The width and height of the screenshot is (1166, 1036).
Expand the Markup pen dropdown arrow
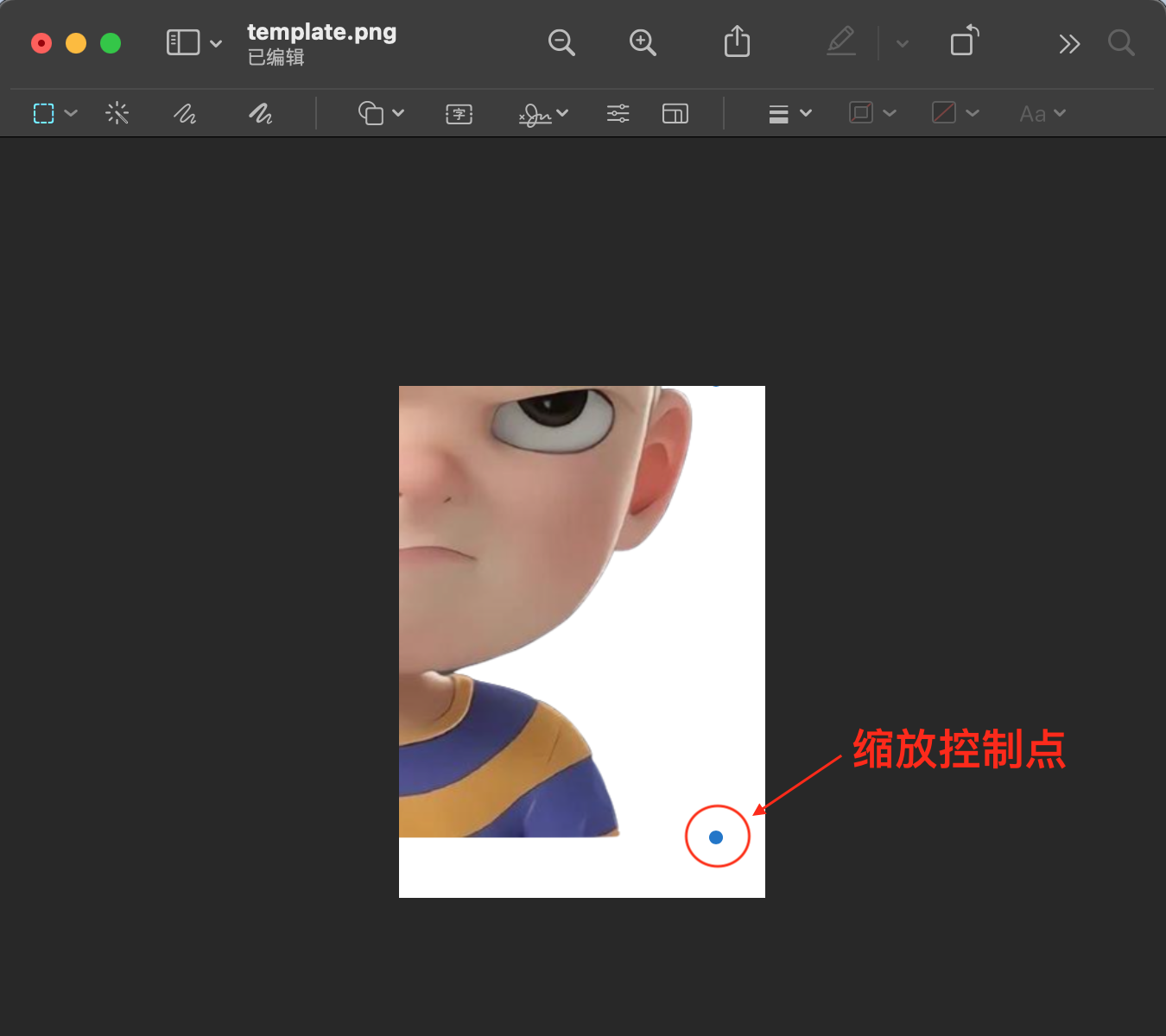[x=903, y=43]
